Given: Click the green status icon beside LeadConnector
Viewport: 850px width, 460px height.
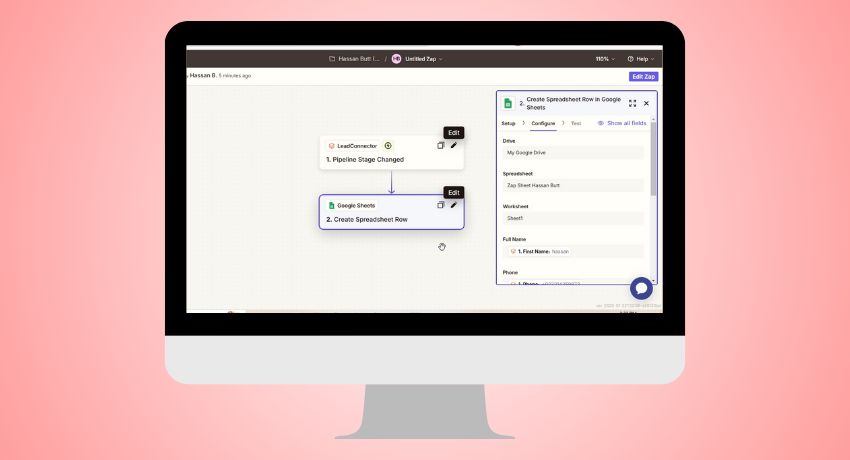Looking at the screenshot, I should click(388, 146).
